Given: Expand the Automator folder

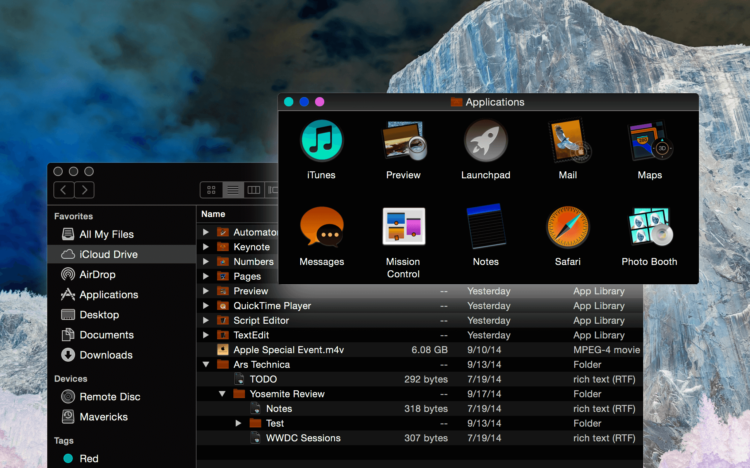Looking at the screenshot, I should pos(206,232).
